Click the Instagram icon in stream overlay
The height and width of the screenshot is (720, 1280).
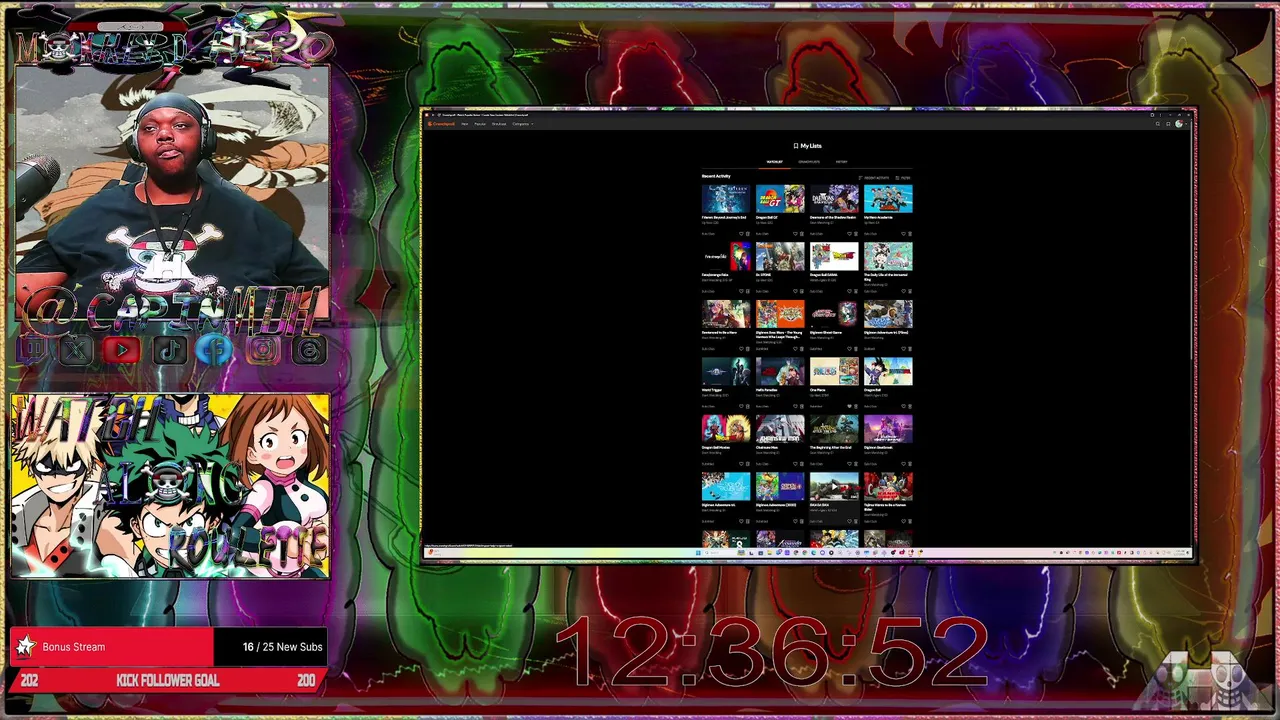(262, 349)
